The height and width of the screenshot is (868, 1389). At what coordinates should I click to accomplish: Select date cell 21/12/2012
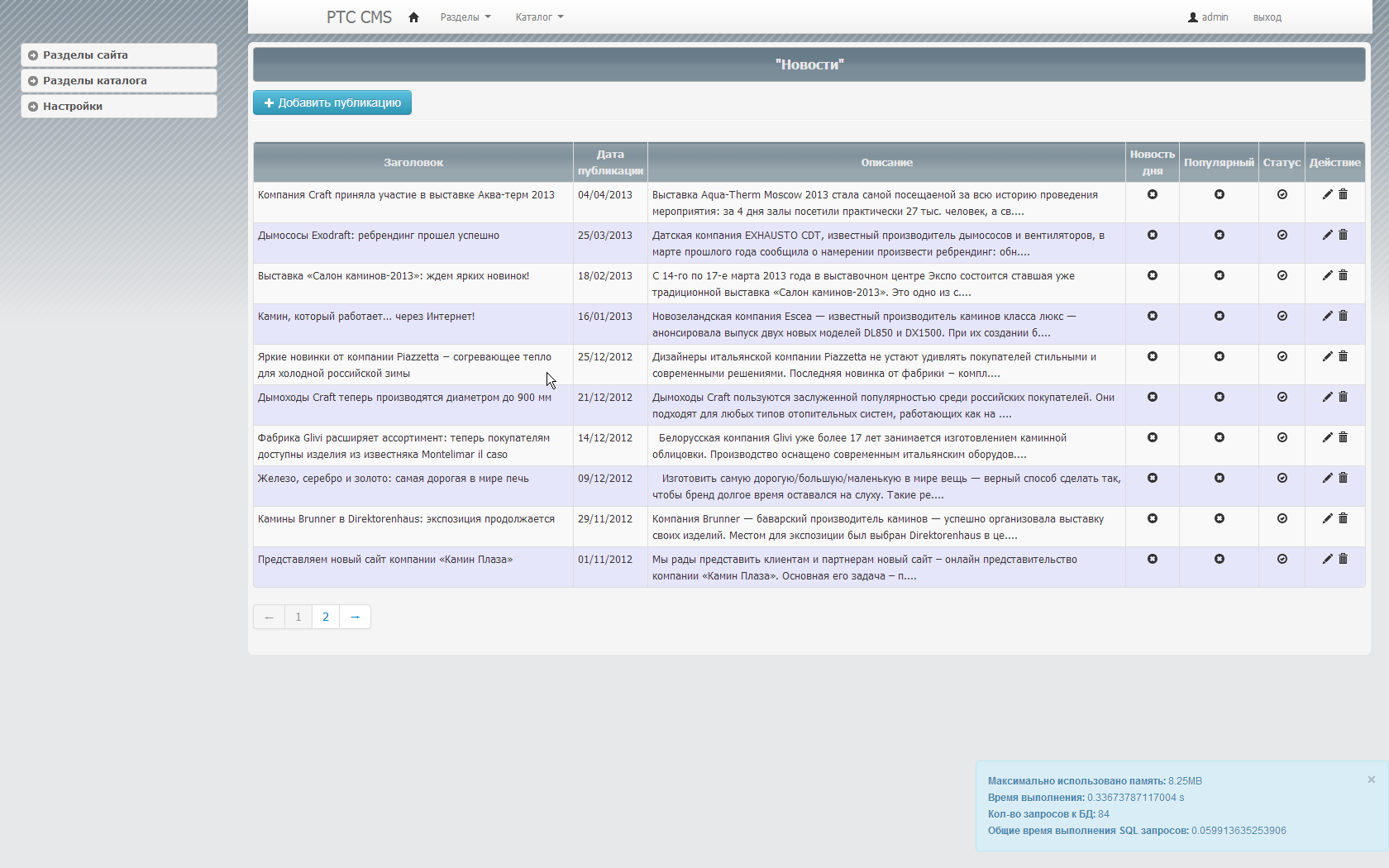610,405
